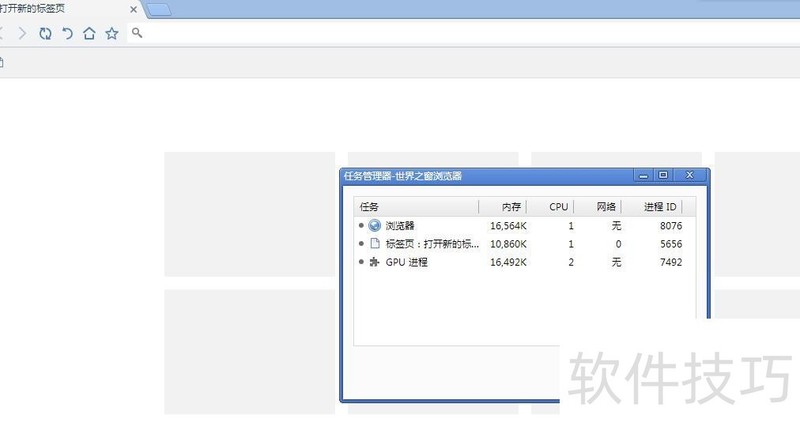
Task: Click the search magnifier icon in address bar
Action: [x=137, y=33]
